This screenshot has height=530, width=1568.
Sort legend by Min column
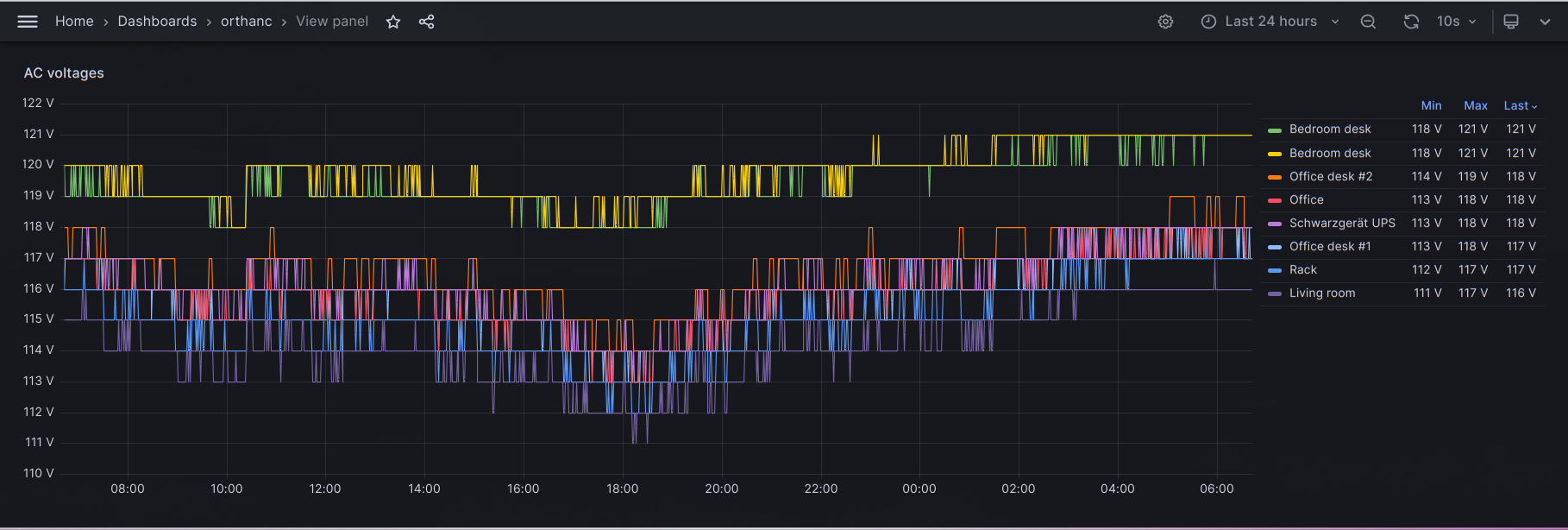click(1431, 105)
